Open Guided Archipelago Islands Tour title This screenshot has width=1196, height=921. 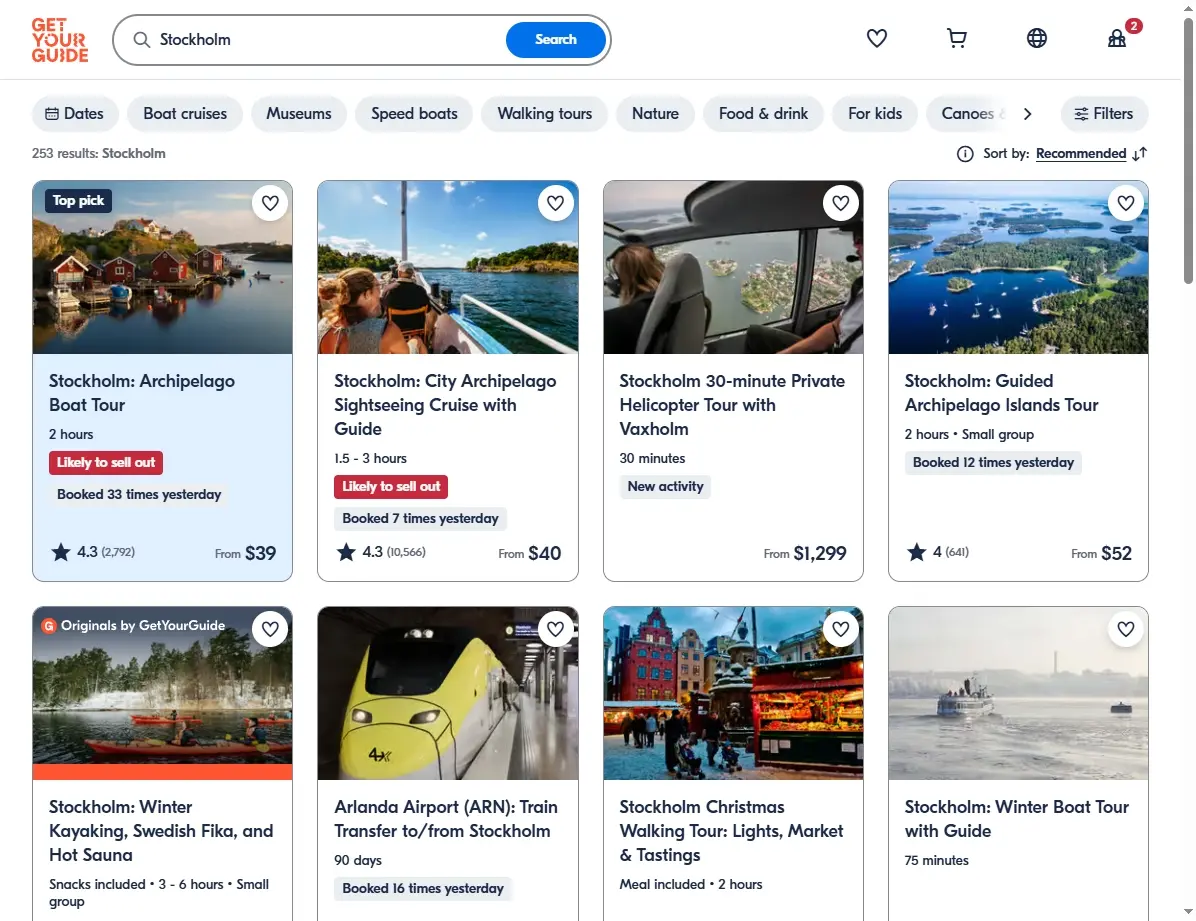tap(1001, 393)
